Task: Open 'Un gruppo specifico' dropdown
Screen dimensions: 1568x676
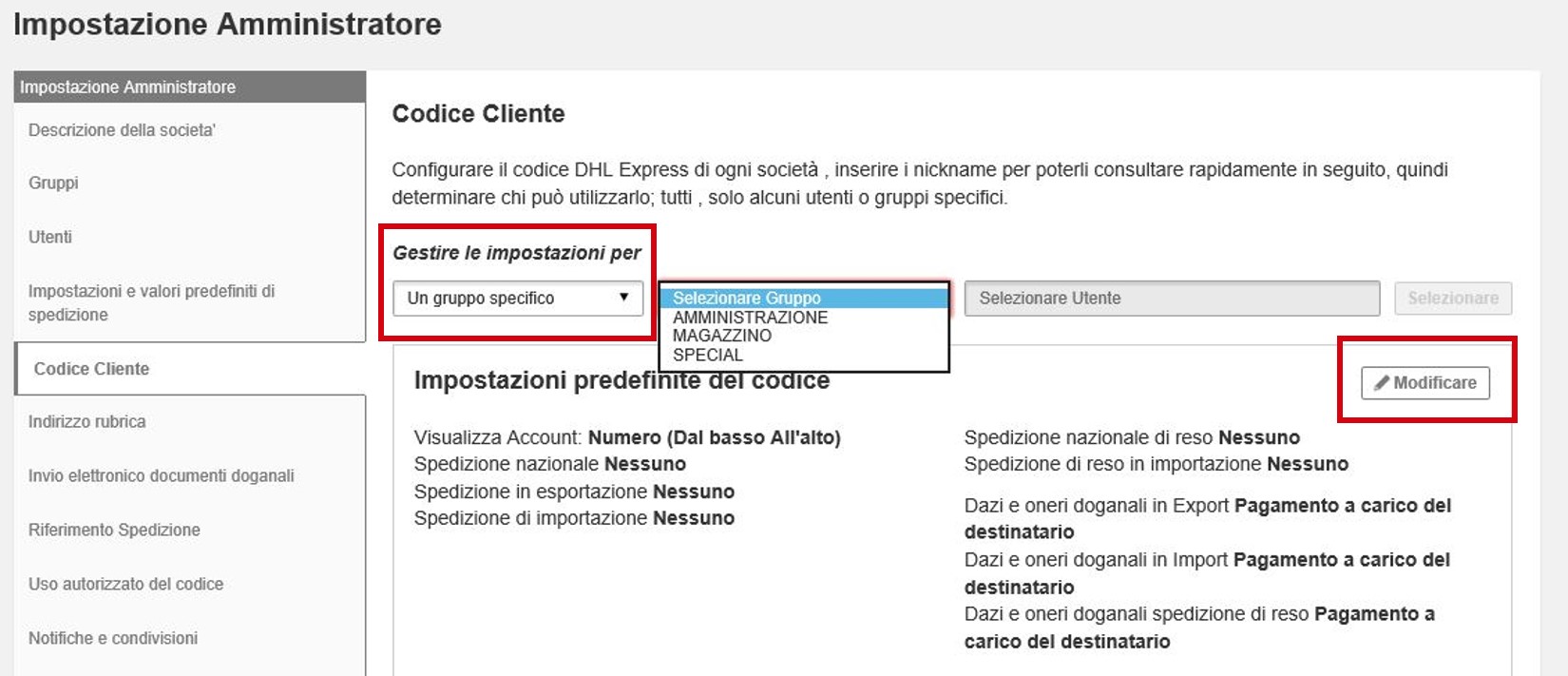Action: (x=517, y=299)
